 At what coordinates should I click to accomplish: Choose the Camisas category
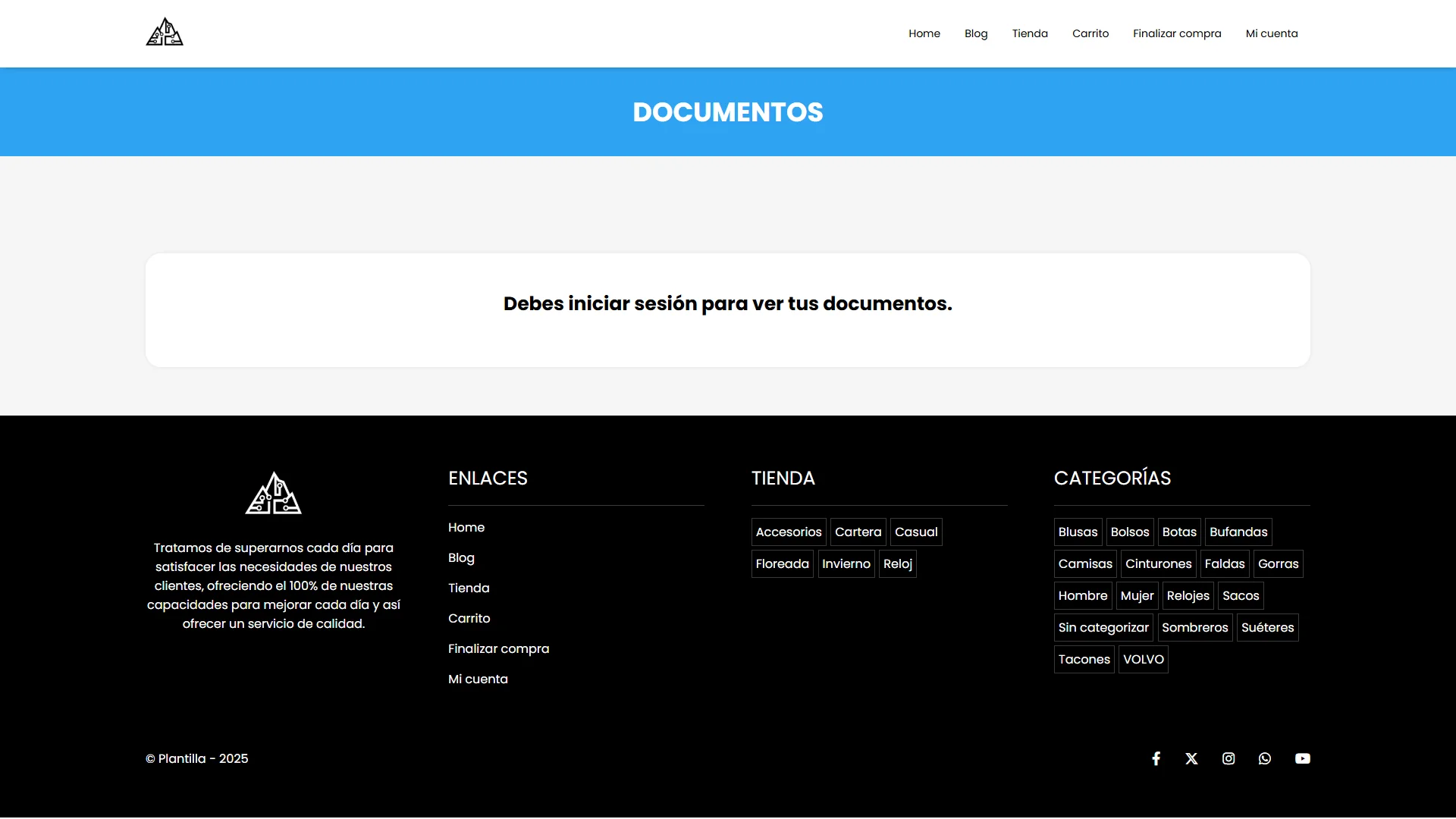(1085, 563)
